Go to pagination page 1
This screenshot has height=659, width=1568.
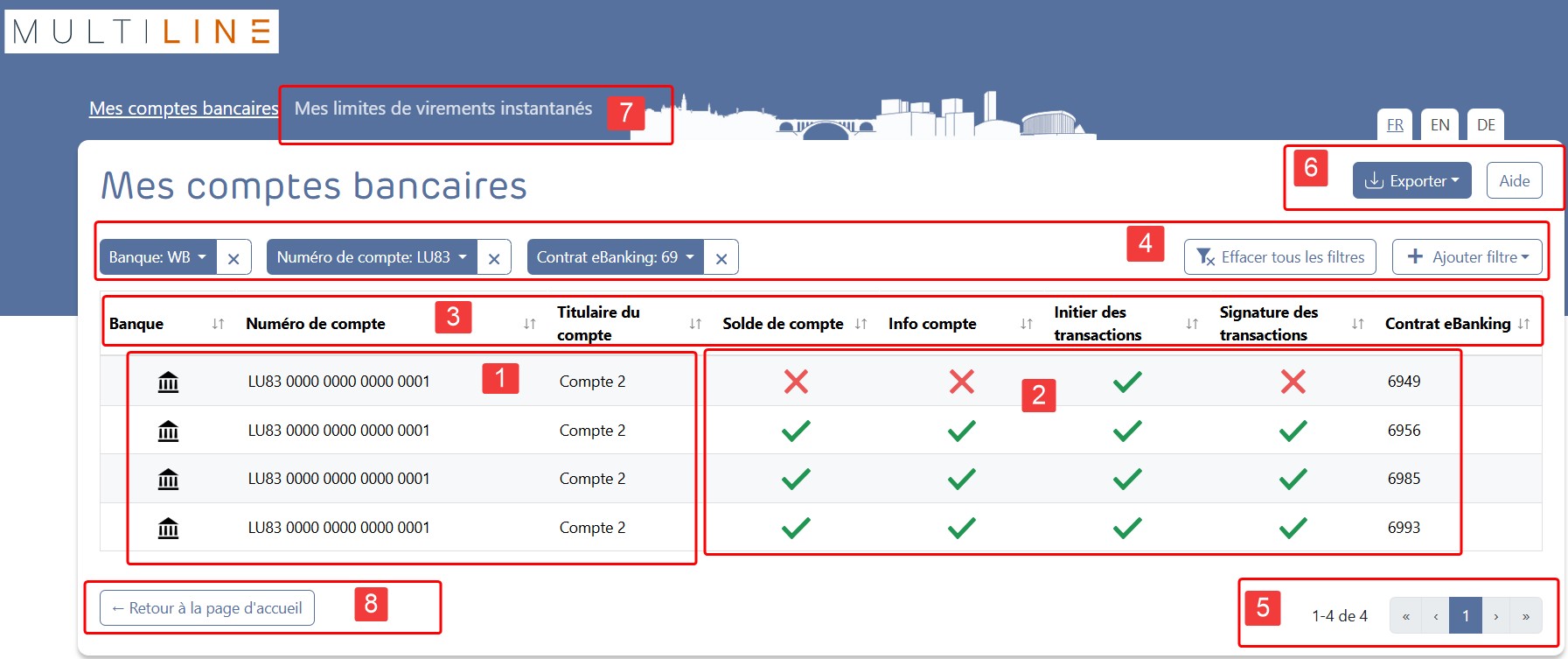1465,615
